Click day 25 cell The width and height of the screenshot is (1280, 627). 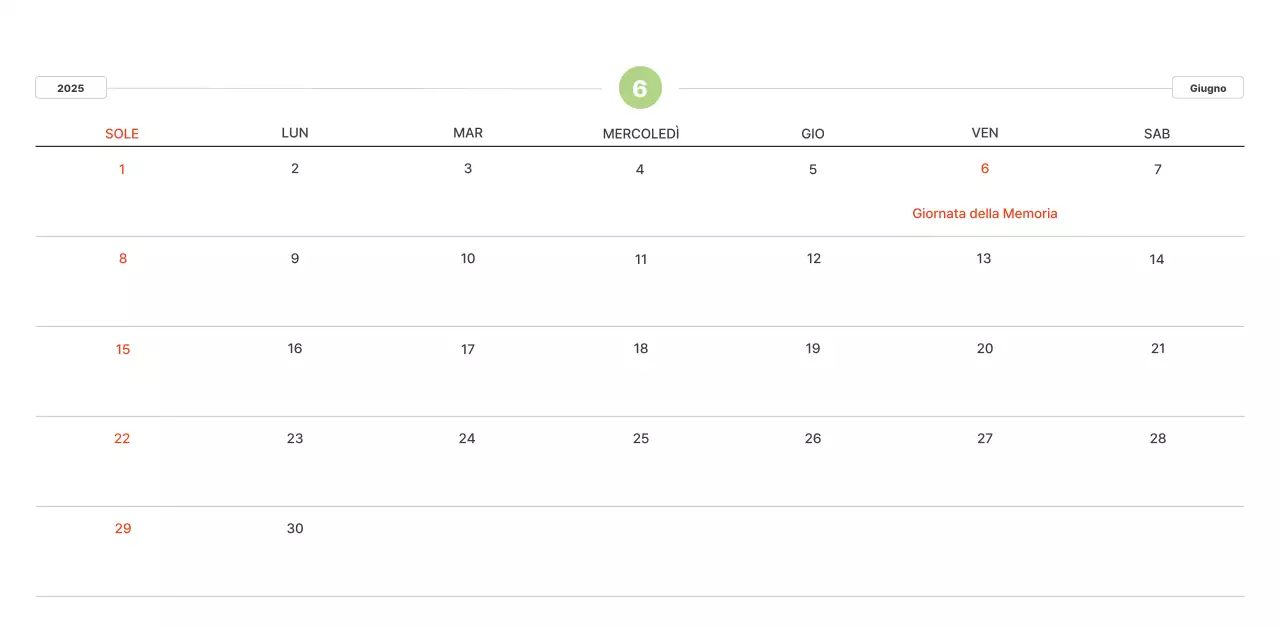click(641, 439)
